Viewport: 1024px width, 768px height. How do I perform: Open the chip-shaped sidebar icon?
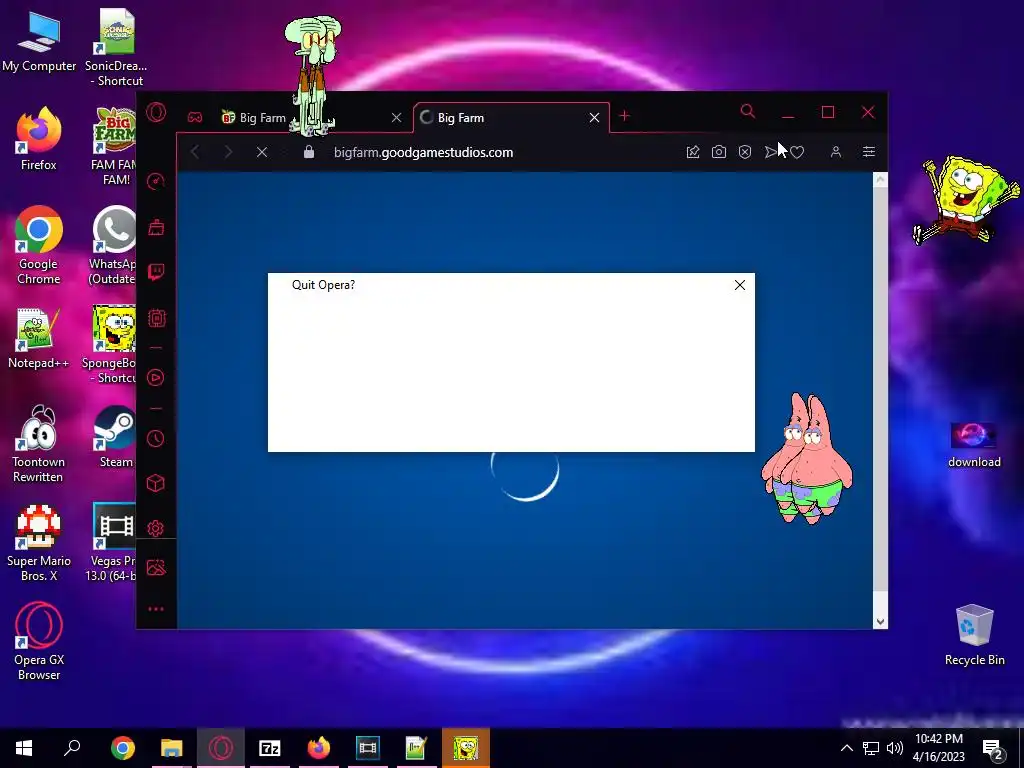156,318
